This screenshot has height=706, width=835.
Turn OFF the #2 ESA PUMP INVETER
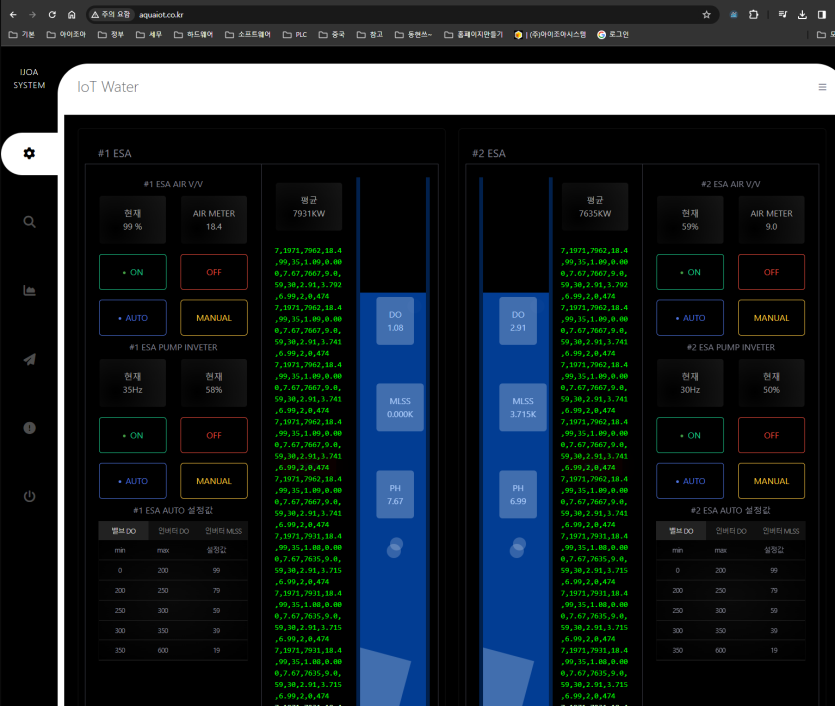(x=771, y=435)
